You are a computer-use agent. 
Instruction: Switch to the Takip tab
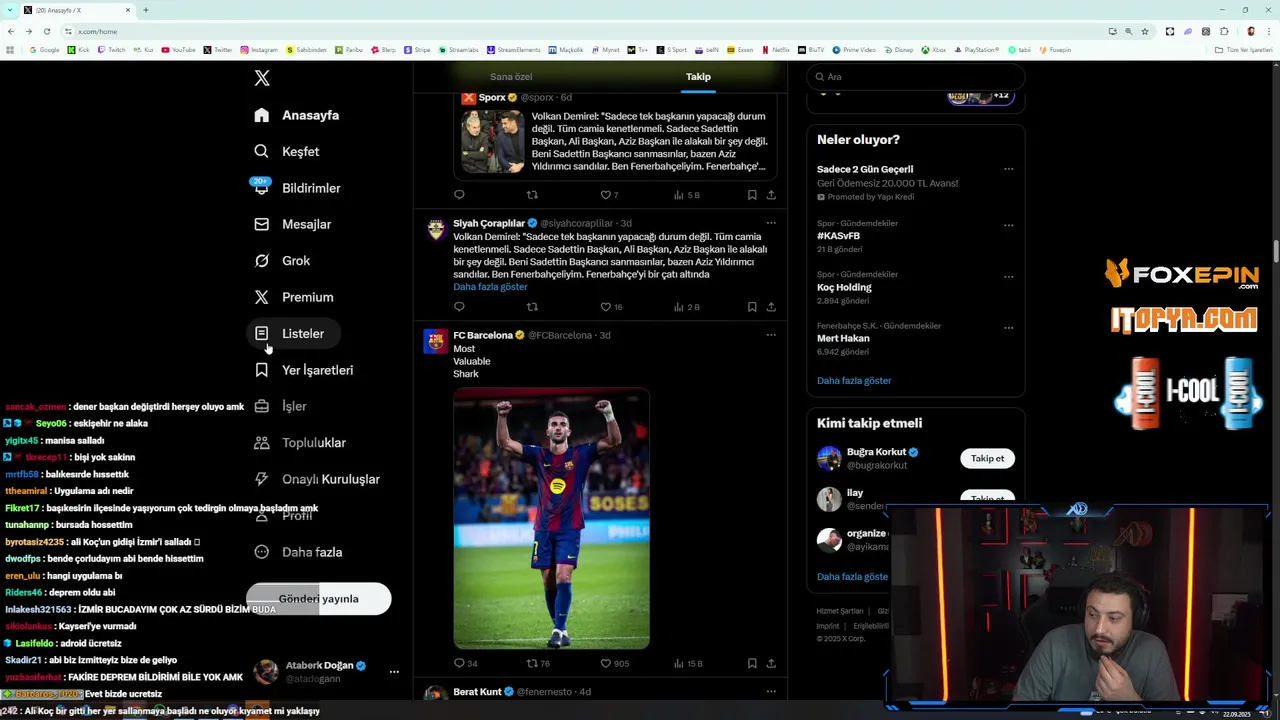point(698,77)
